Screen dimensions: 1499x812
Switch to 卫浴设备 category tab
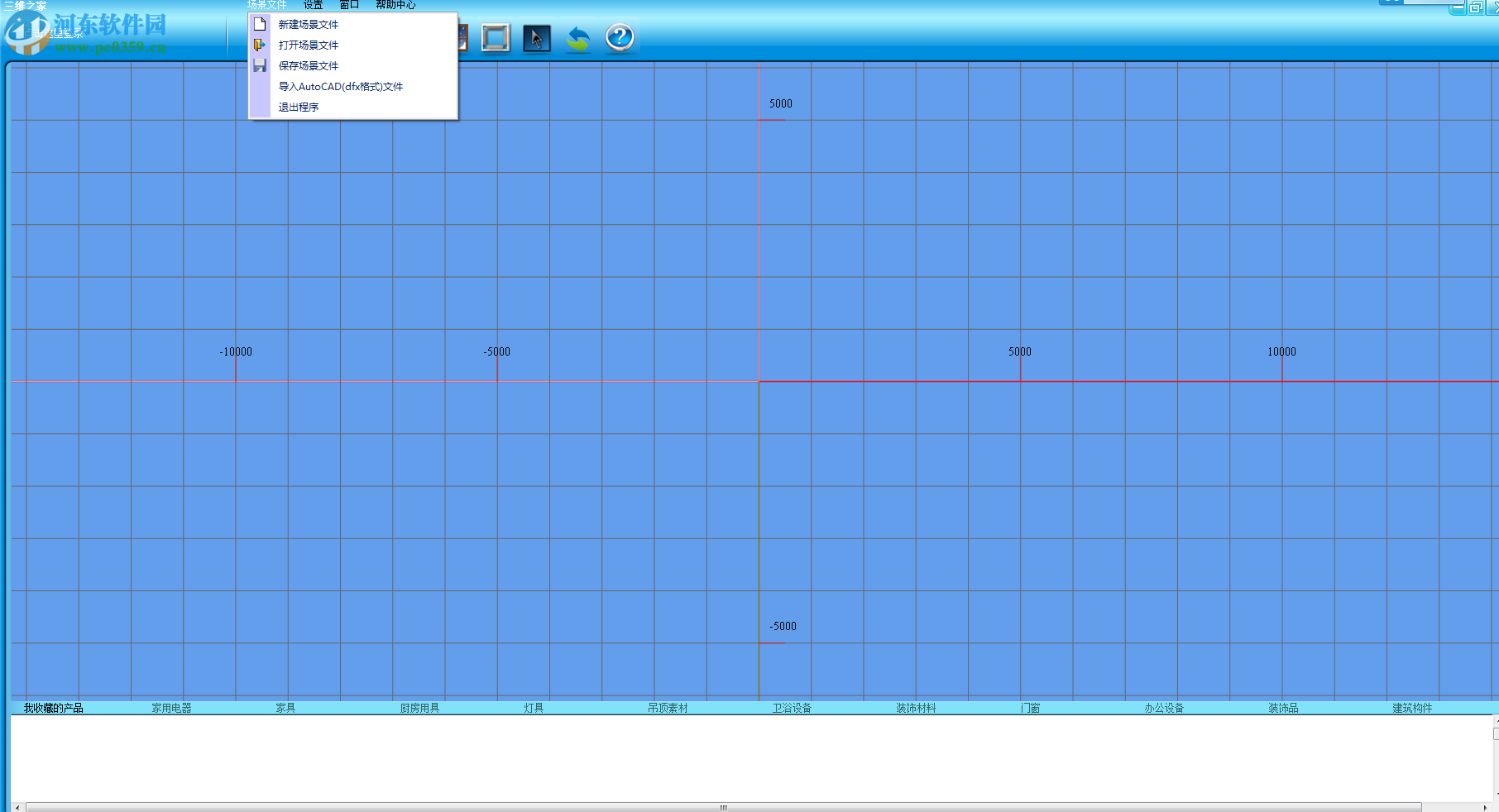(792, 708)
